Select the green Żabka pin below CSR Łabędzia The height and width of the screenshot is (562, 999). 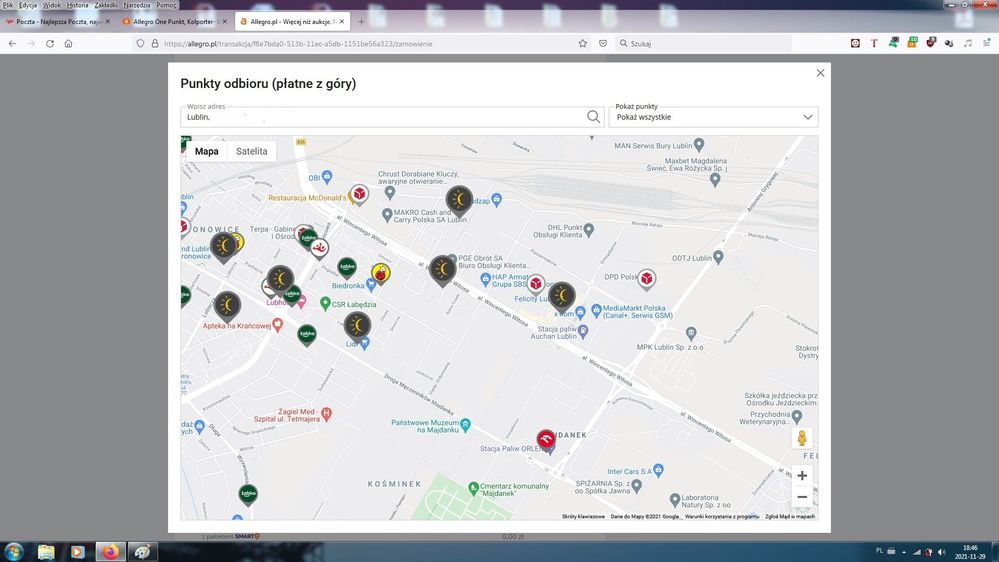point(306,335)
